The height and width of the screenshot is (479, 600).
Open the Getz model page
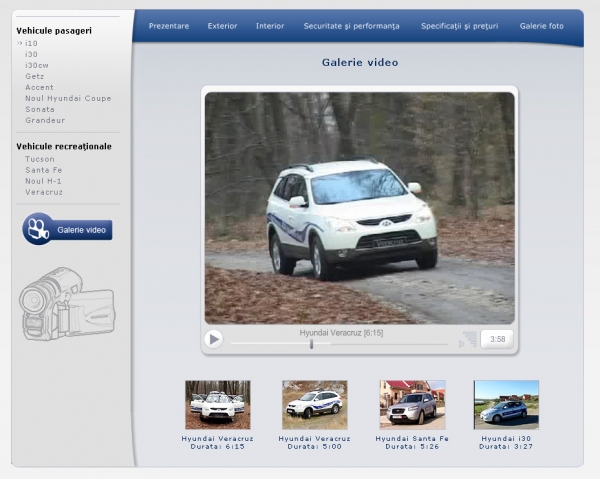click(x=34, y=77)
